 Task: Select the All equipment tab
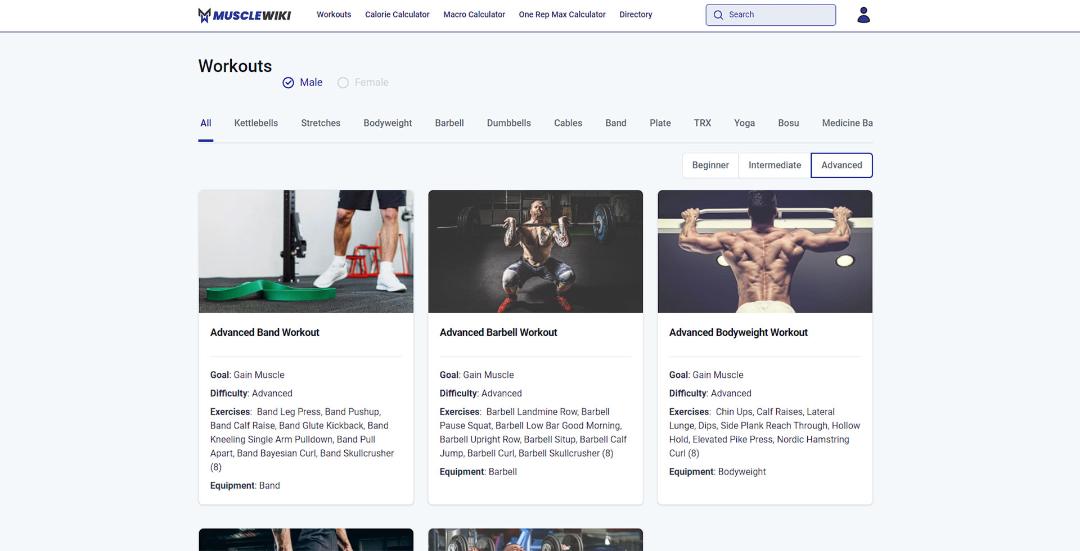point(205,123)
